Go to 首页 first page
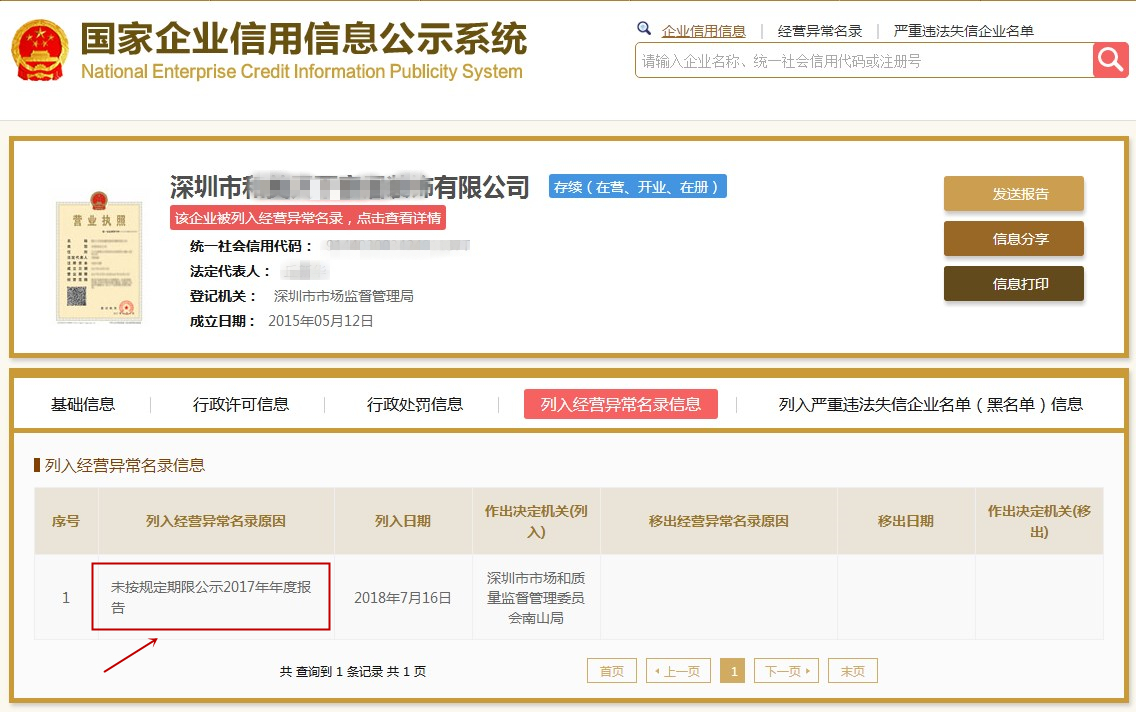1136x712 pixels. pyautogui.click(x=611, y=671)
